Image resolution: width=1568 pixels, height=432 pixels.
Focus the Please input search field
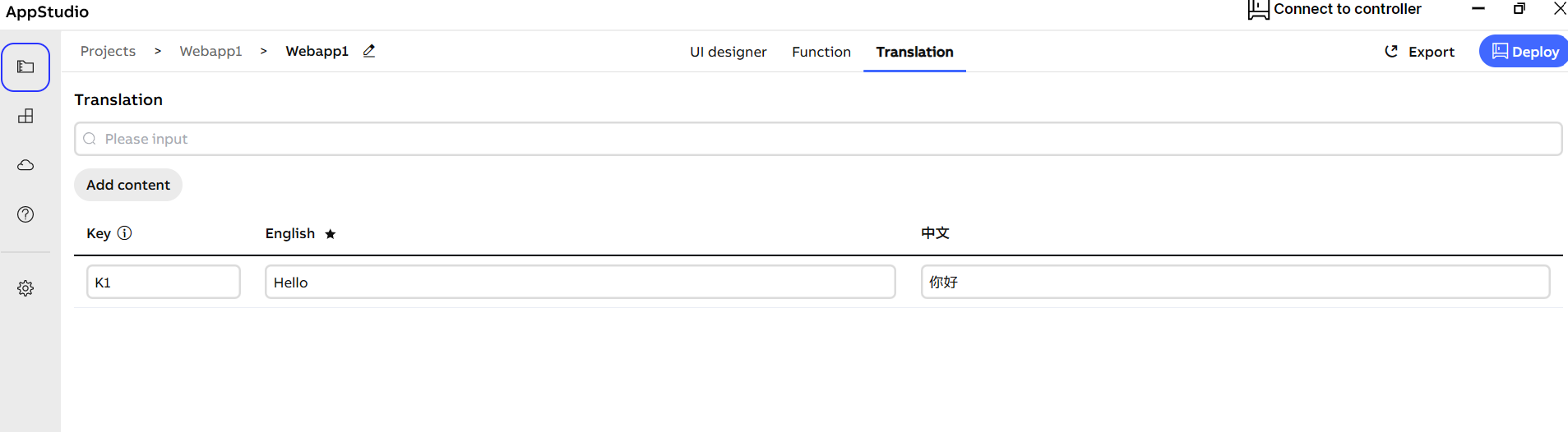[817, 139]
